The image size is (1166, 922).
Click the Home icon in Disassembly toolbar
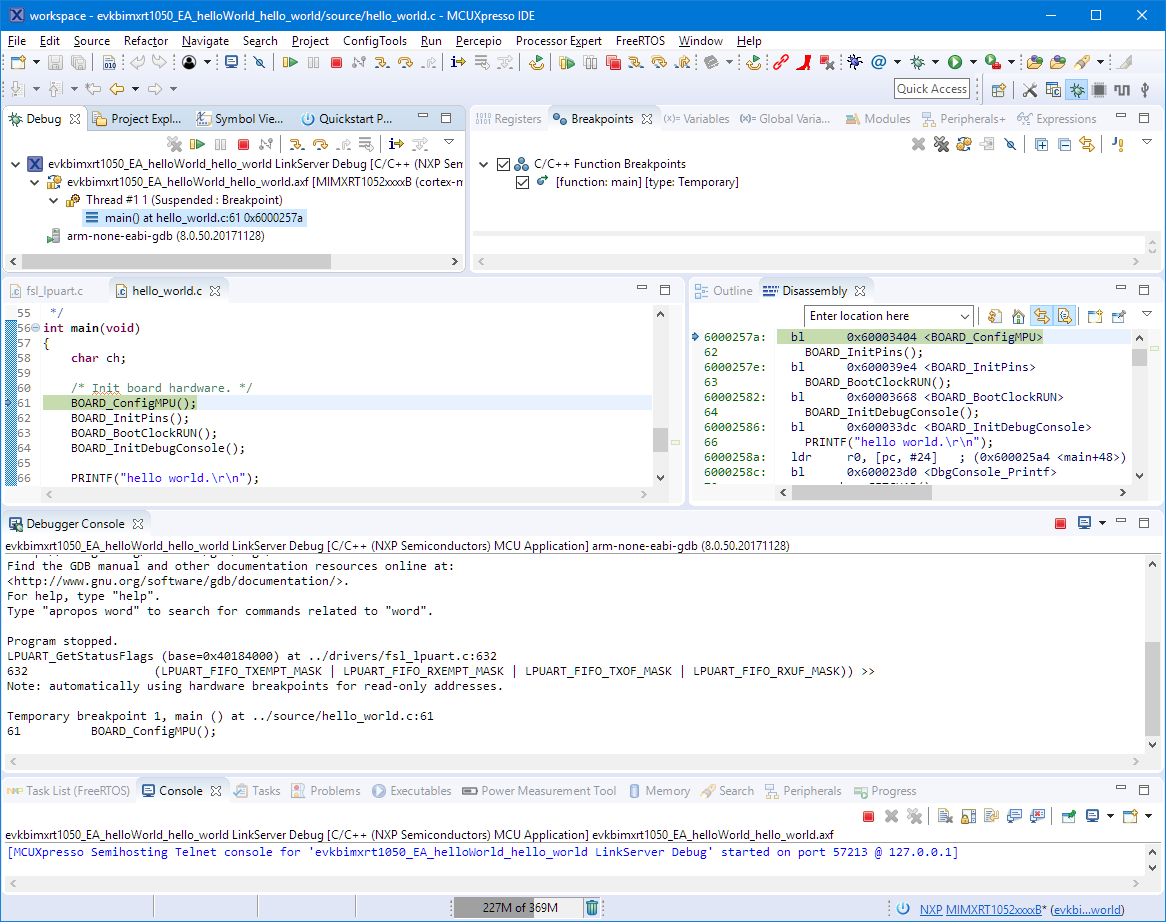pyautogui.click(x=1018, y=316)
